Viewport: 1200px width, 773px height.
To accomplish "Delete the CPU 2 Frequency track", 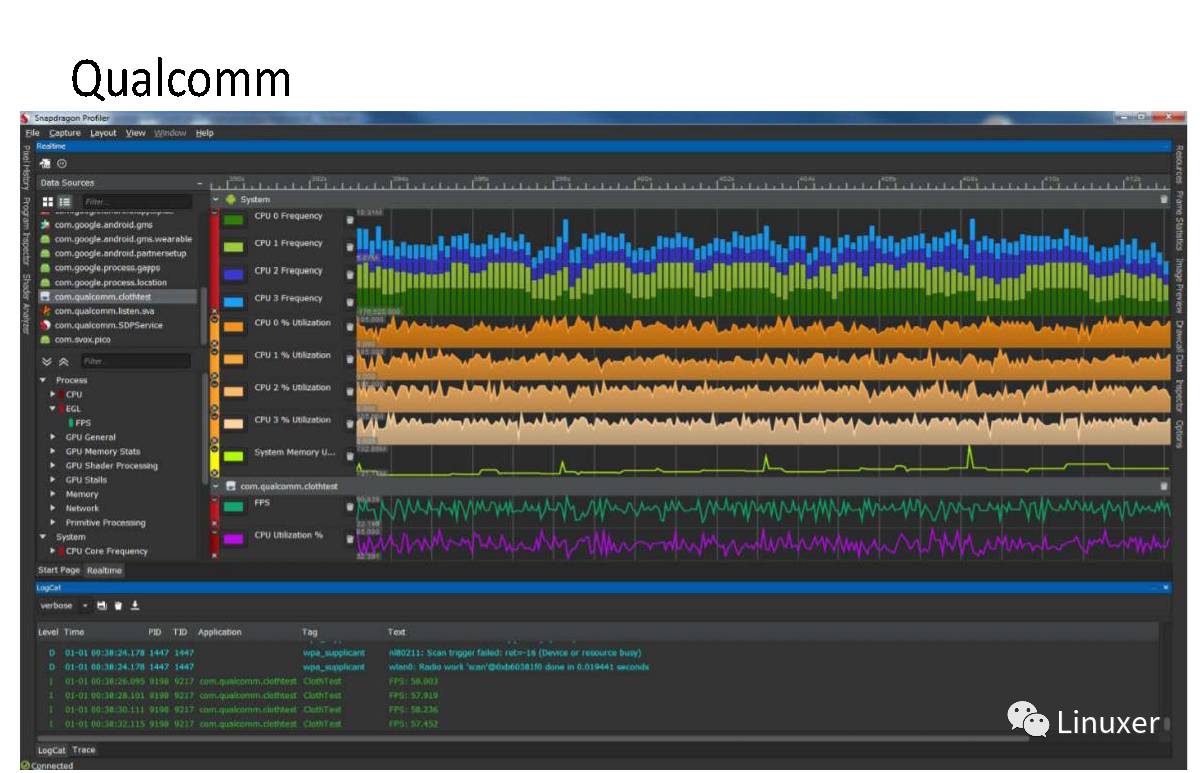I will (350, 273).
